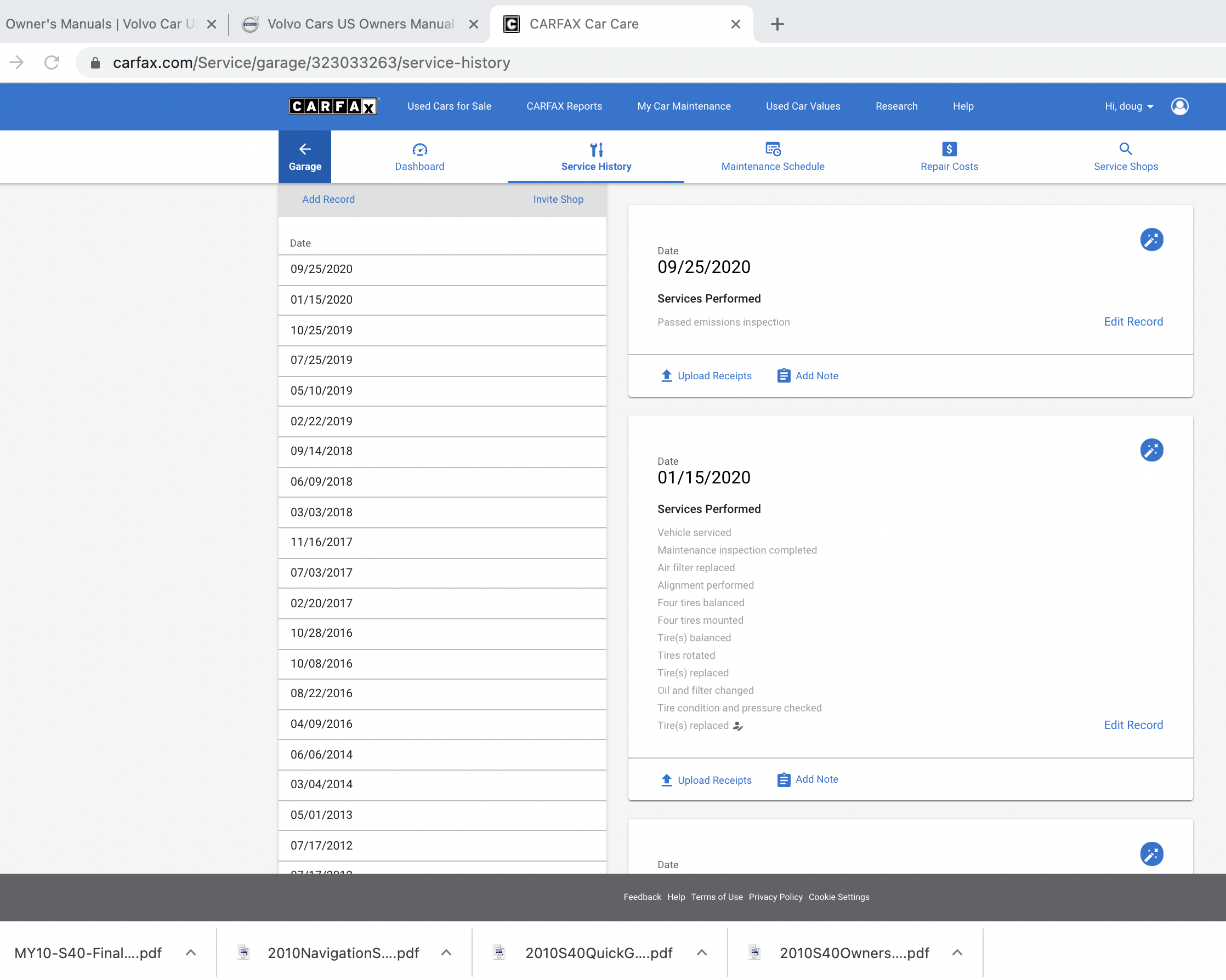Open Research menu

pos(896,106)
